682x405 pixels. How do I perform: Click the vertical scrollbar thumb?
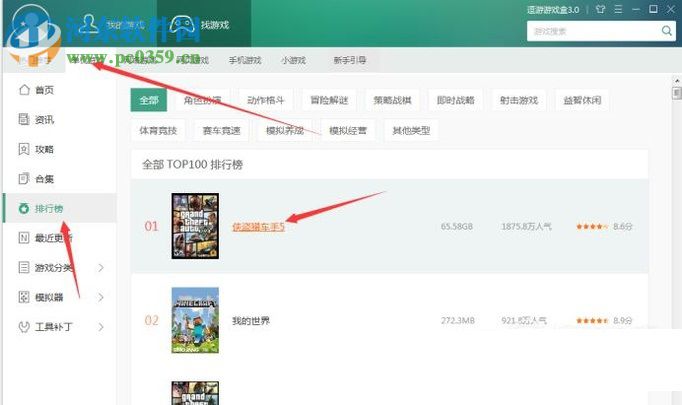(x=676, y=93)
